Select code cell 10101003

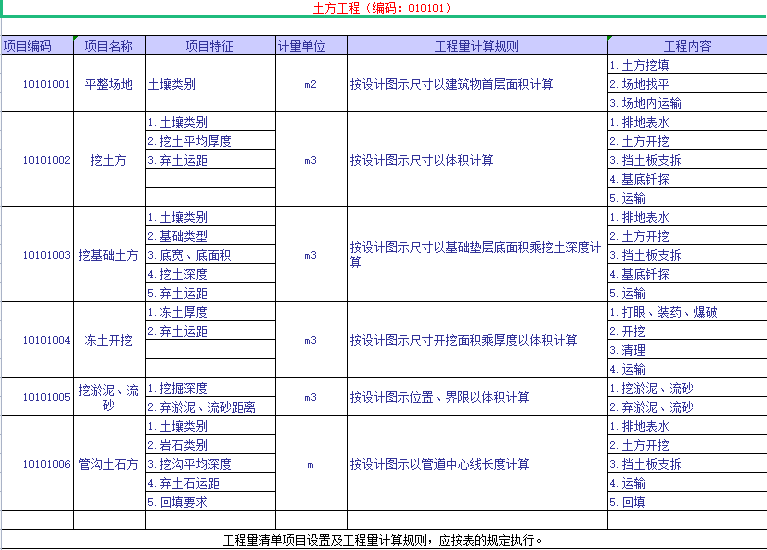[38, 254]
